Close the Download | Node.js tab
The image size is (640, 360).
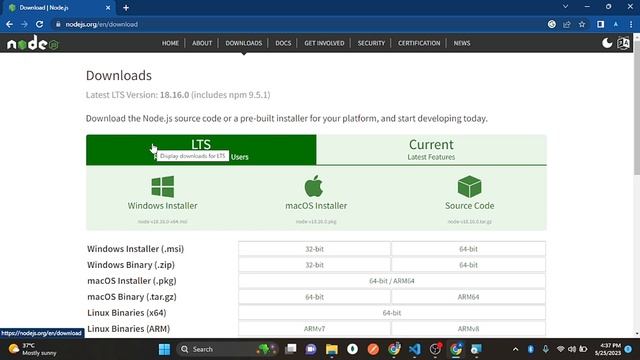point(108,8)
